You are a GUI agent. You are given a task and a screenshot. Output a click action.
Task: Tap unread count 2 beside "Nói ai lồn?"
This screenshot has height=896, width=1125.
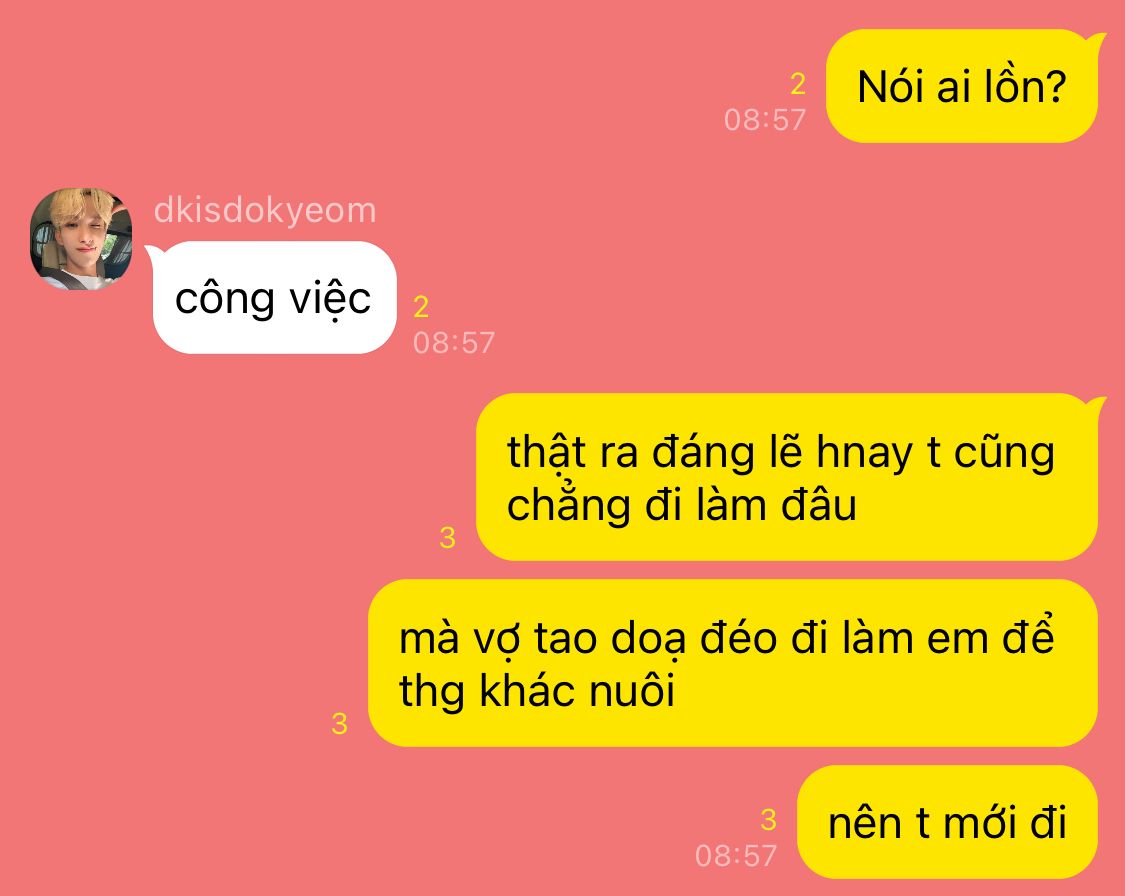(798, 85)
